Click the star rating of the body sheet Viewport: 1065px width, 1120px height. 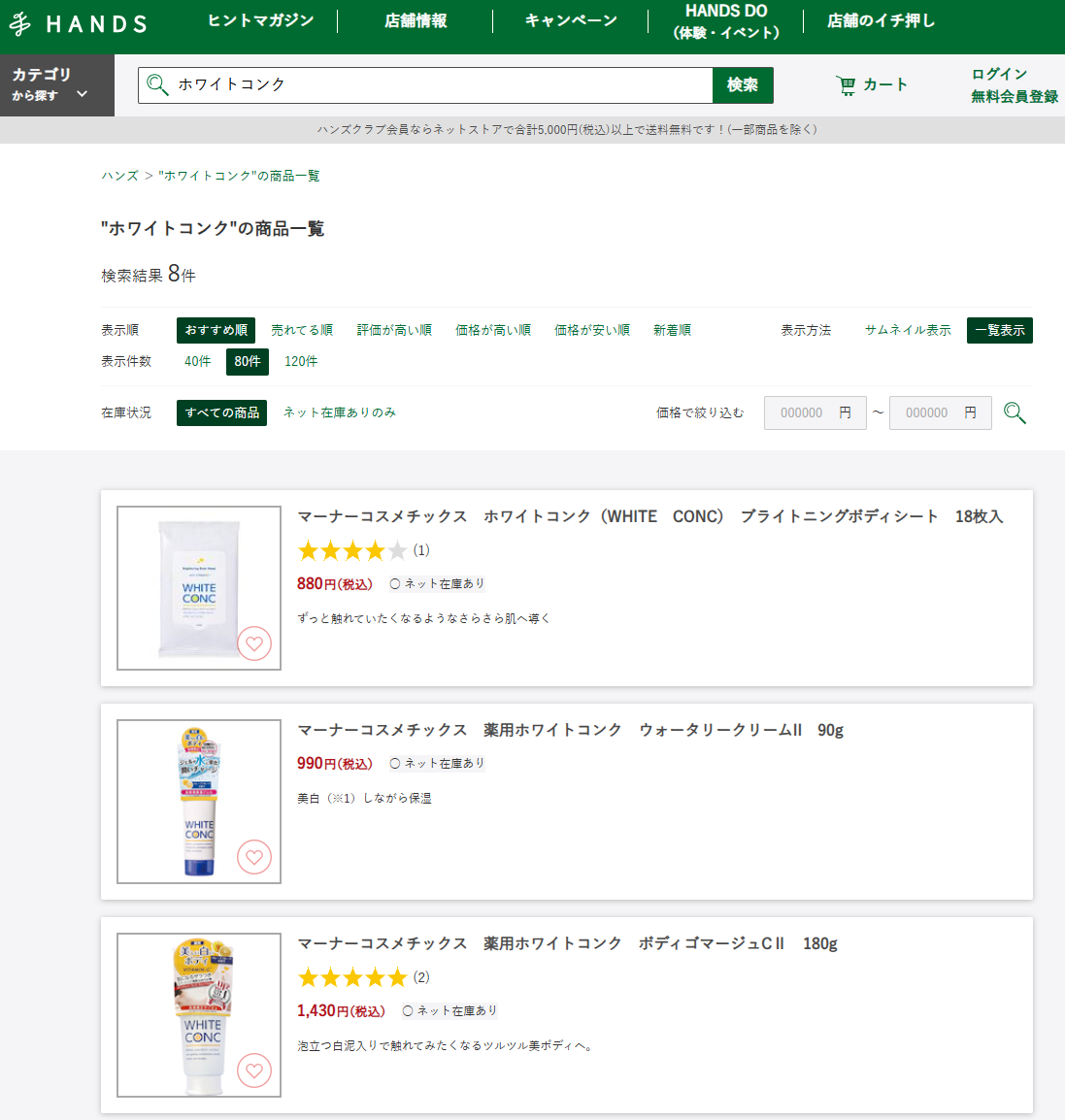click(x=352, y=550)
